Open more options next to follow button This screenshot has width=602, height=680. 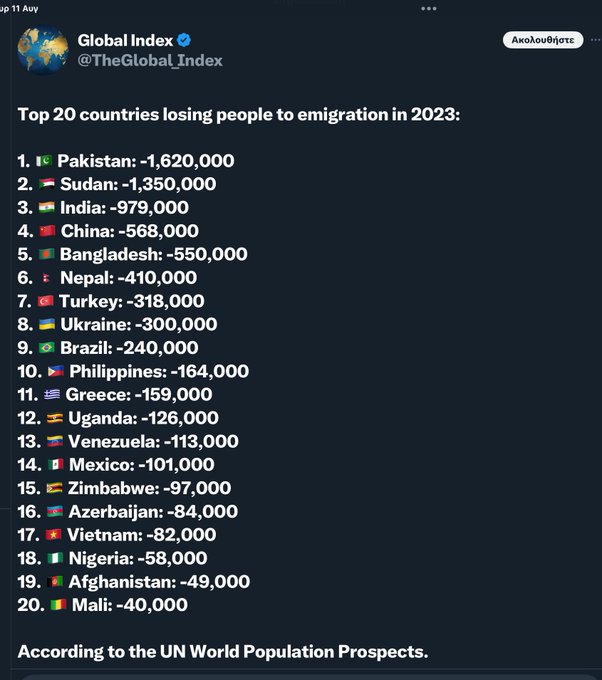click(596, 40)
